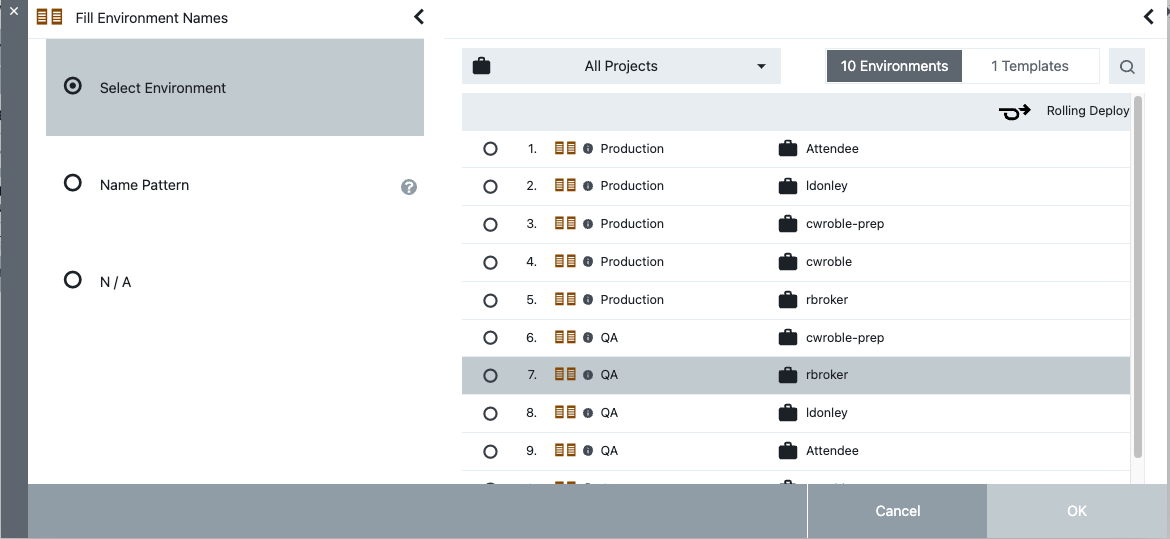Click briefcase icon next to Attendee row 1

click(788, 149)
